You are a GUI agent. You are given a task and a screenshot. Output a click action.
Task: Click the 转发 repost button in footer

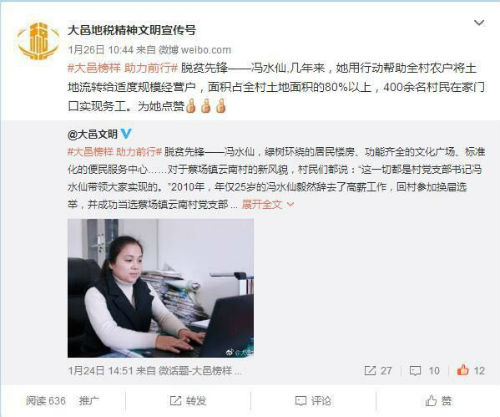pyautogui.click(x=188, y=401)
